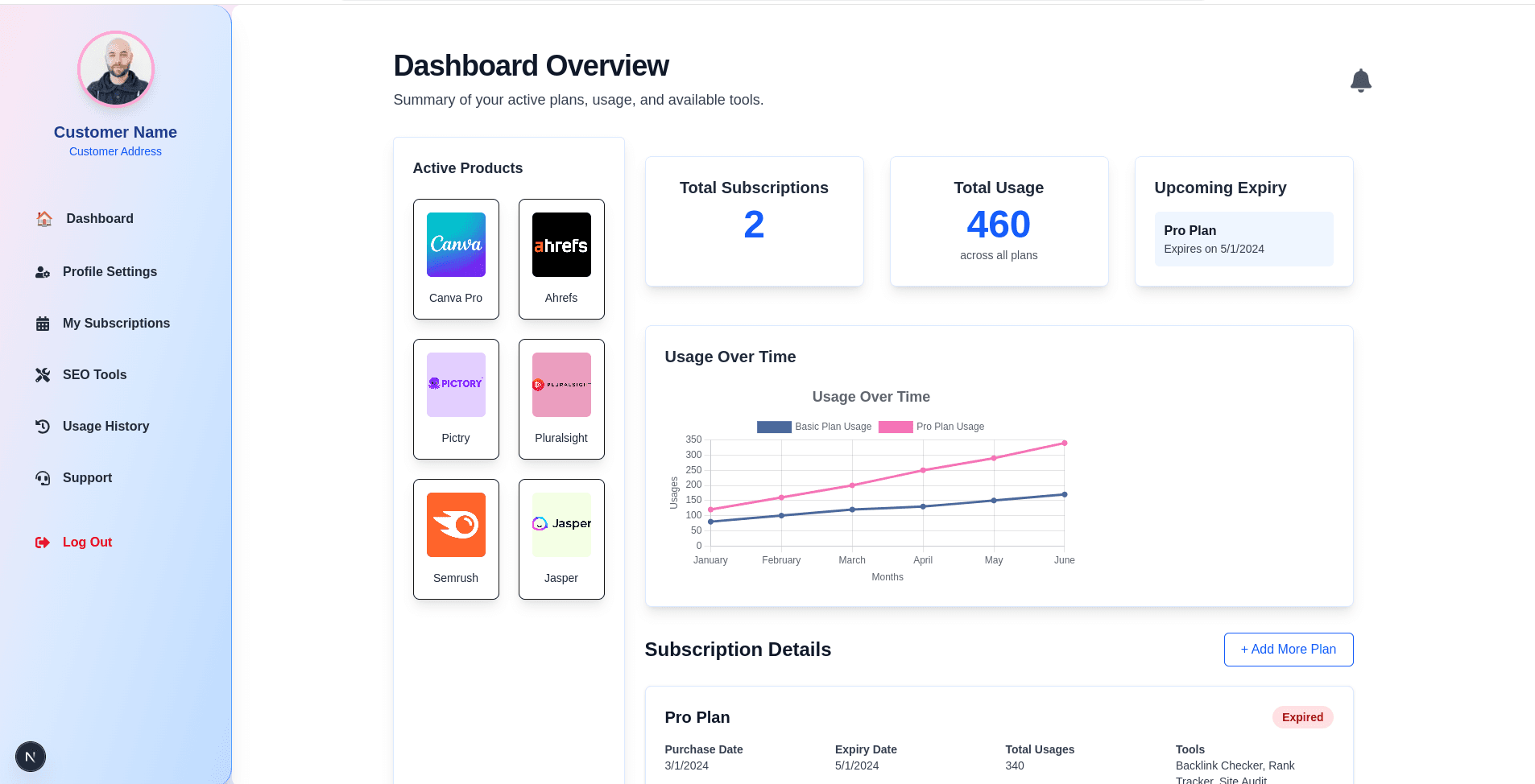Toggle Pro Plan Usage legend swatch

coord(895,427)
